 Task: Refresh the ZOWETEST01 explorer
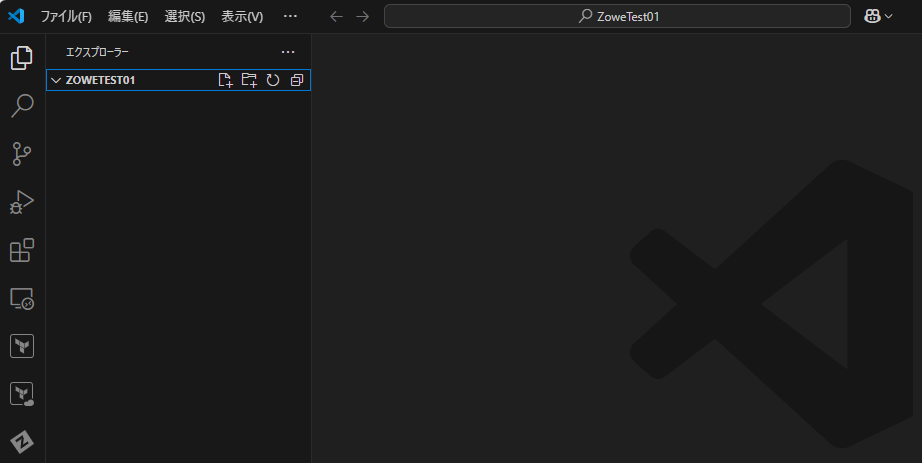273,80
